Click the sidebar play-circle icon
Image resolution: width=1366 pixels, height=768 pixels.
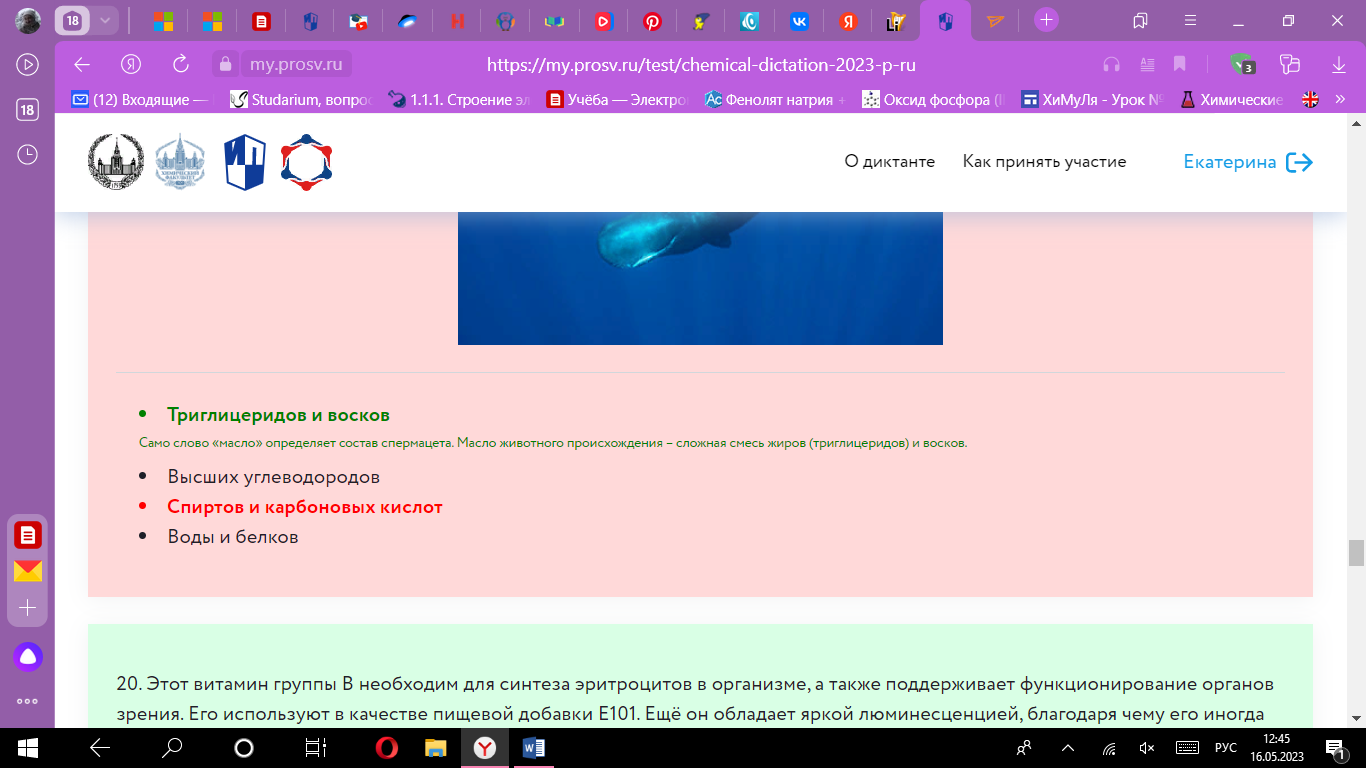(27, 64)
